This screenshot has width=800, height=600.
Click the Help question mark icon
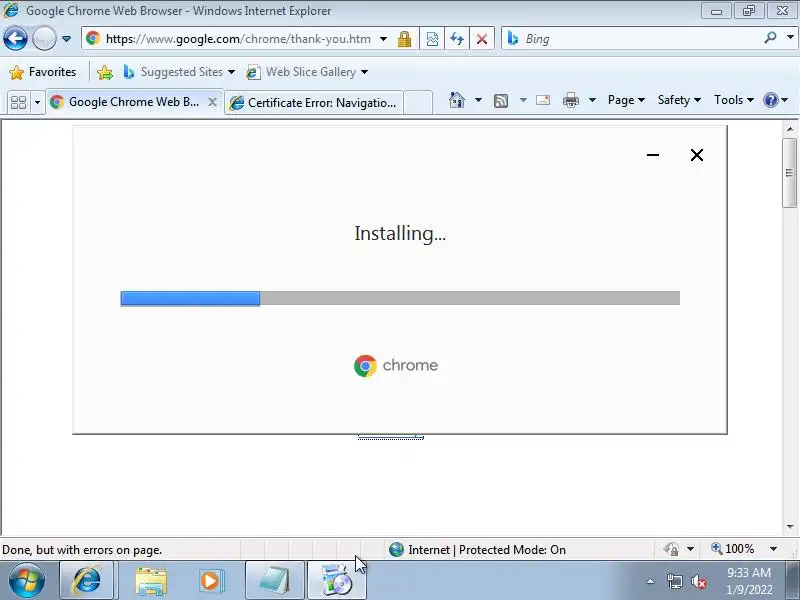(770, 100)
